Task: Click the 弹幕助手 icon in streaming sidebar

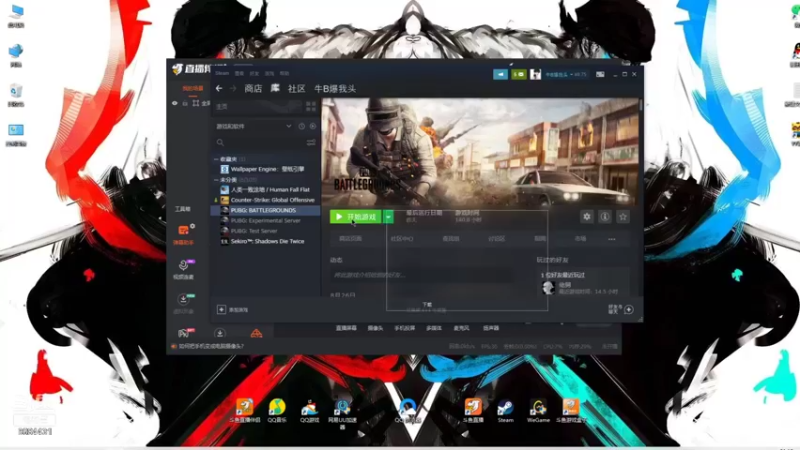Action: tap(184, 231)
